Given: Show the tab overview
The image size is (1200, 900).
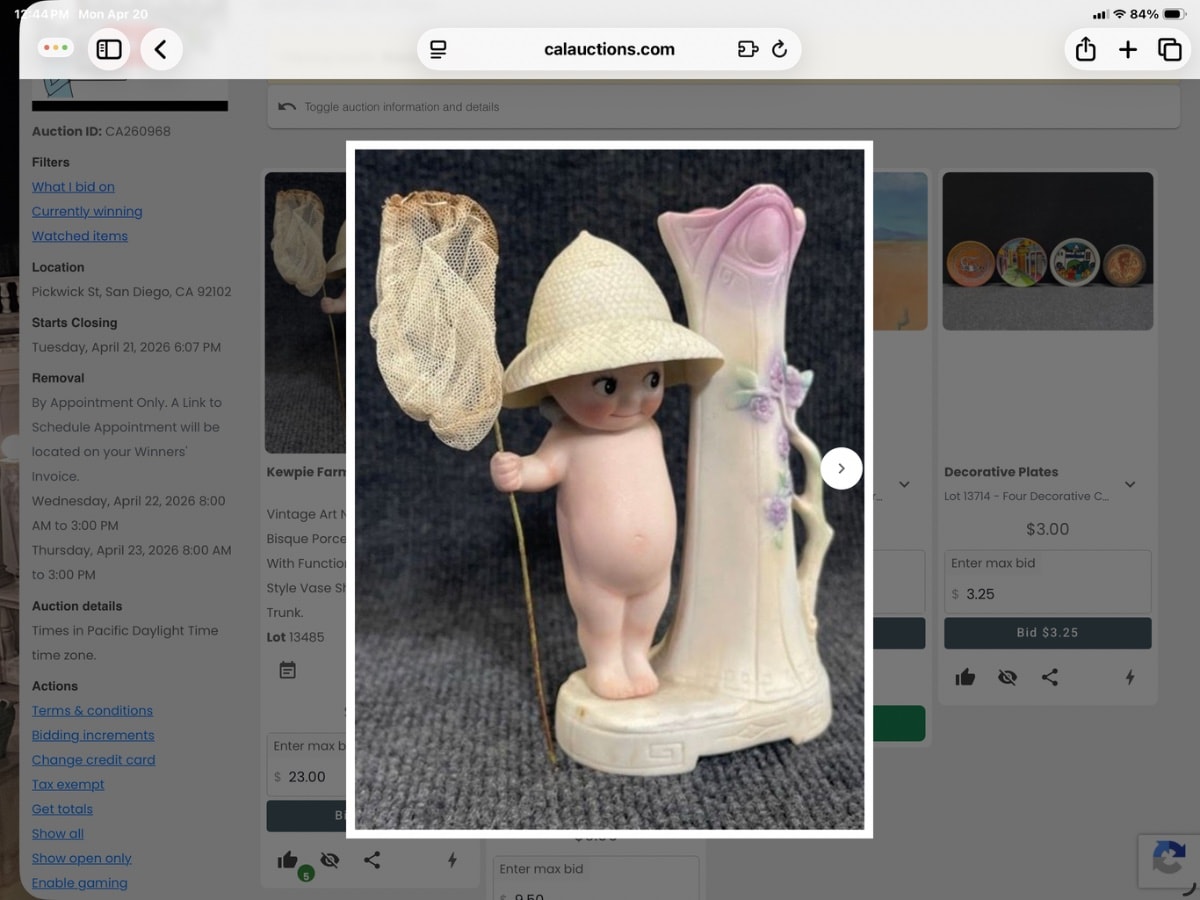Looking at the screenshot, I should [x=1169, y=49].
